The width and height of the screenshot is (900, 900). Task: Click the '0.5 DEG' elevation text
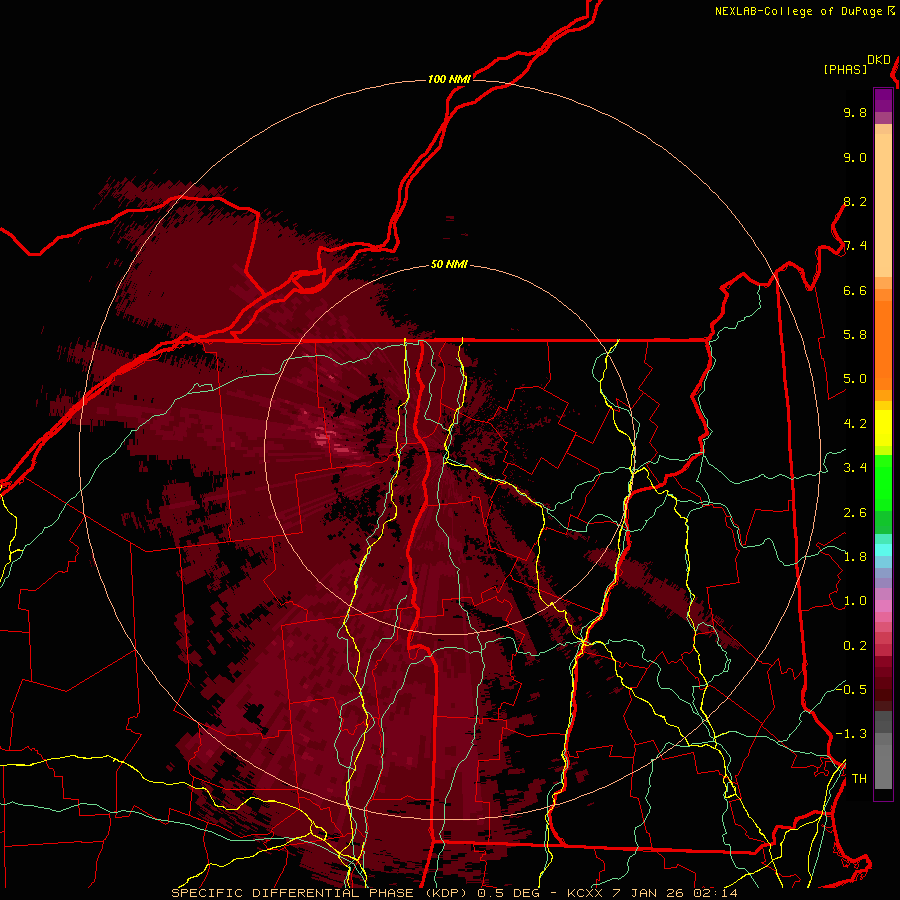coord(511,893)
